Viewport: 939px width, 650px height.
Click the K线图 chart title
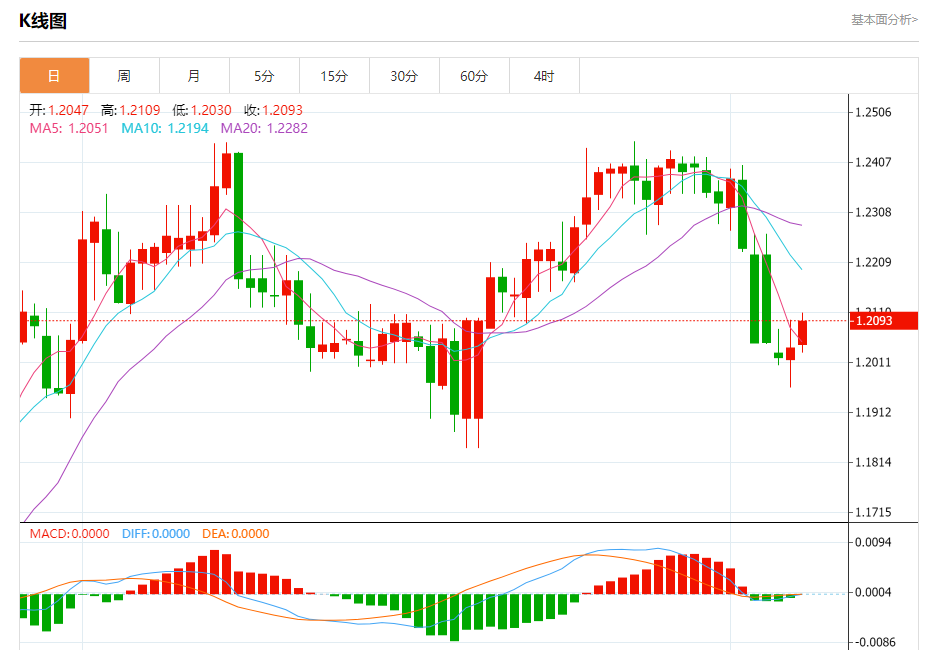[43, 21]
